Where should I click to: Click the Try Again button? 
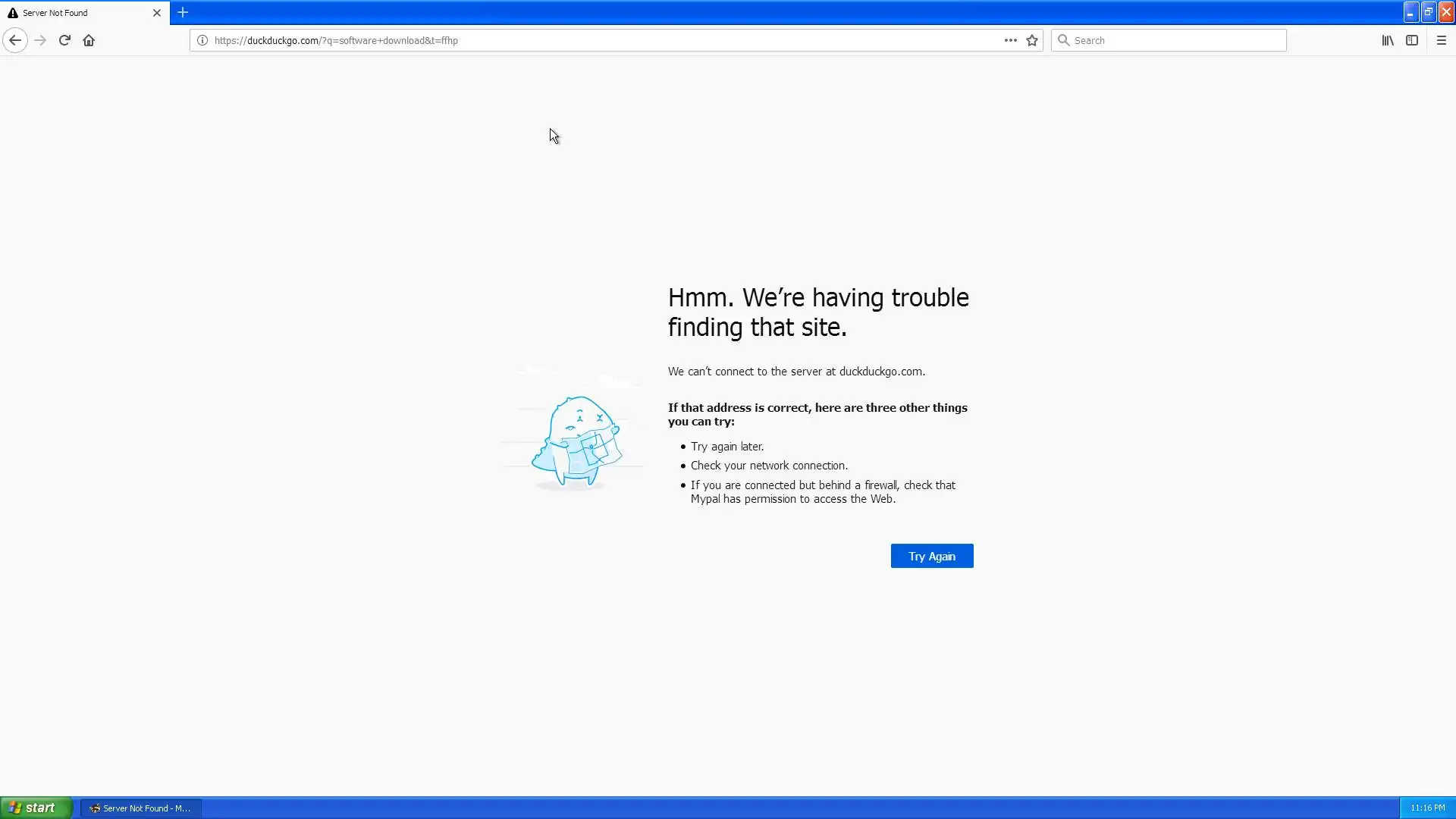tap(931, 556)
